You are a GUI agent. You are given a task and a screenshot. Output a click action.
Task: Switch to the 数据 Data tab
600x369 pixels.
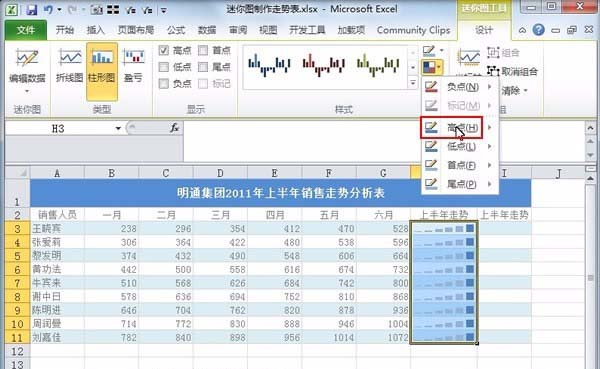(207, 30)
